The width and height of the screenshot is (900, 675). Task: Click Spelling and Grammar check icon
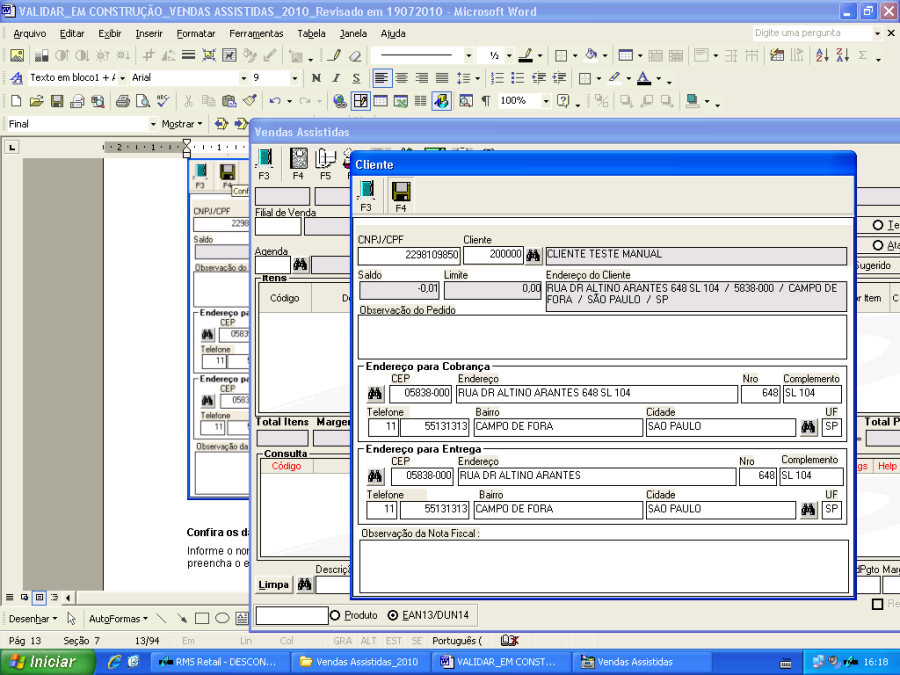(163, 102)
